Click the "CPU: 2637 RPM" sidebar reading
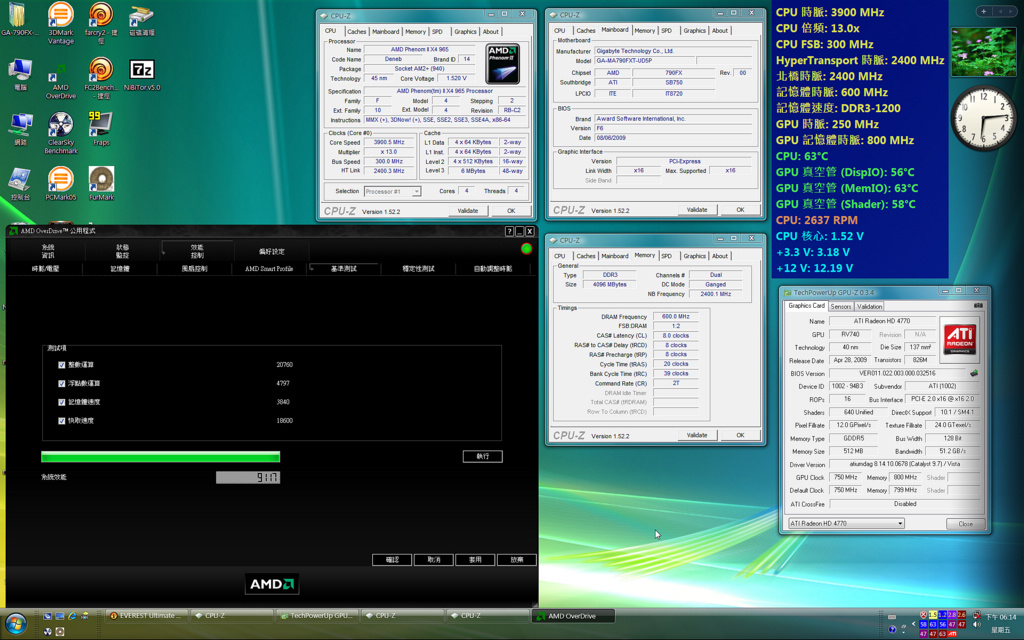 click(816, 220)
